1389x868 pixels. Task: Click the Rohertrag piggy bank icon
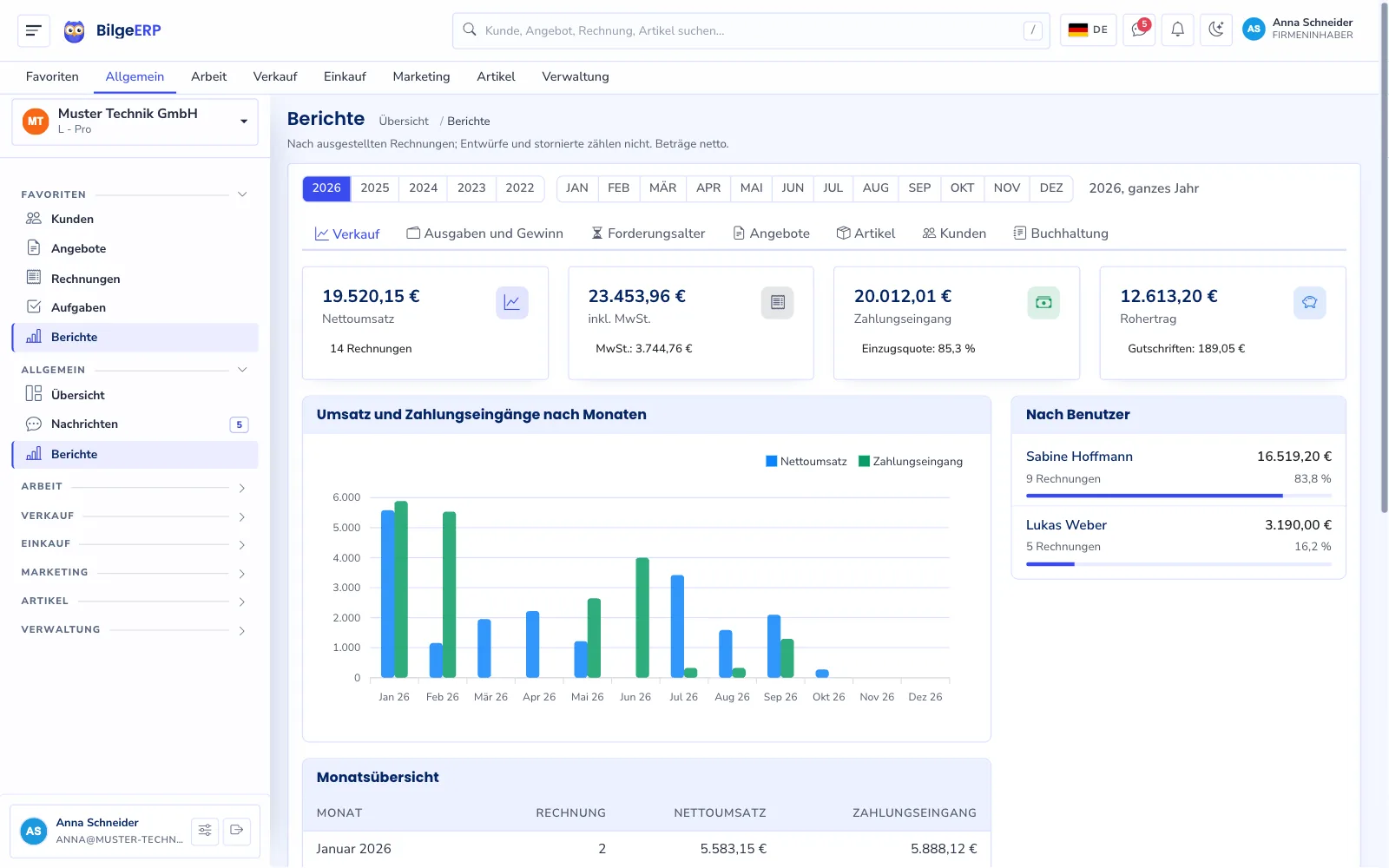pos(1309,303)
